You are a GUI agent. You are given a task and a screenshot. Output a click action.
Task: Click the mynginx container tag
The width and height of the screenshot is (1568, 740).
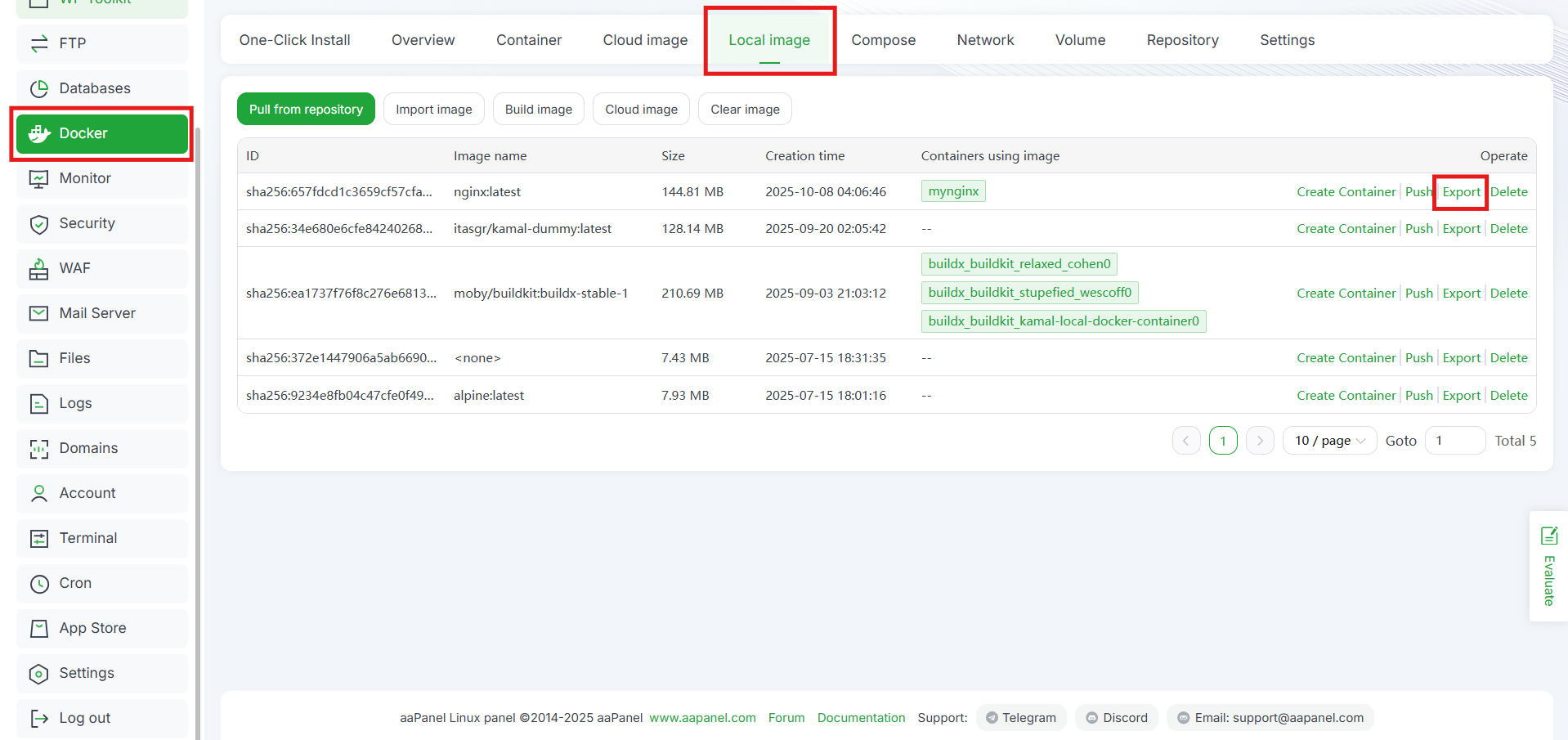tap(953, 191)
